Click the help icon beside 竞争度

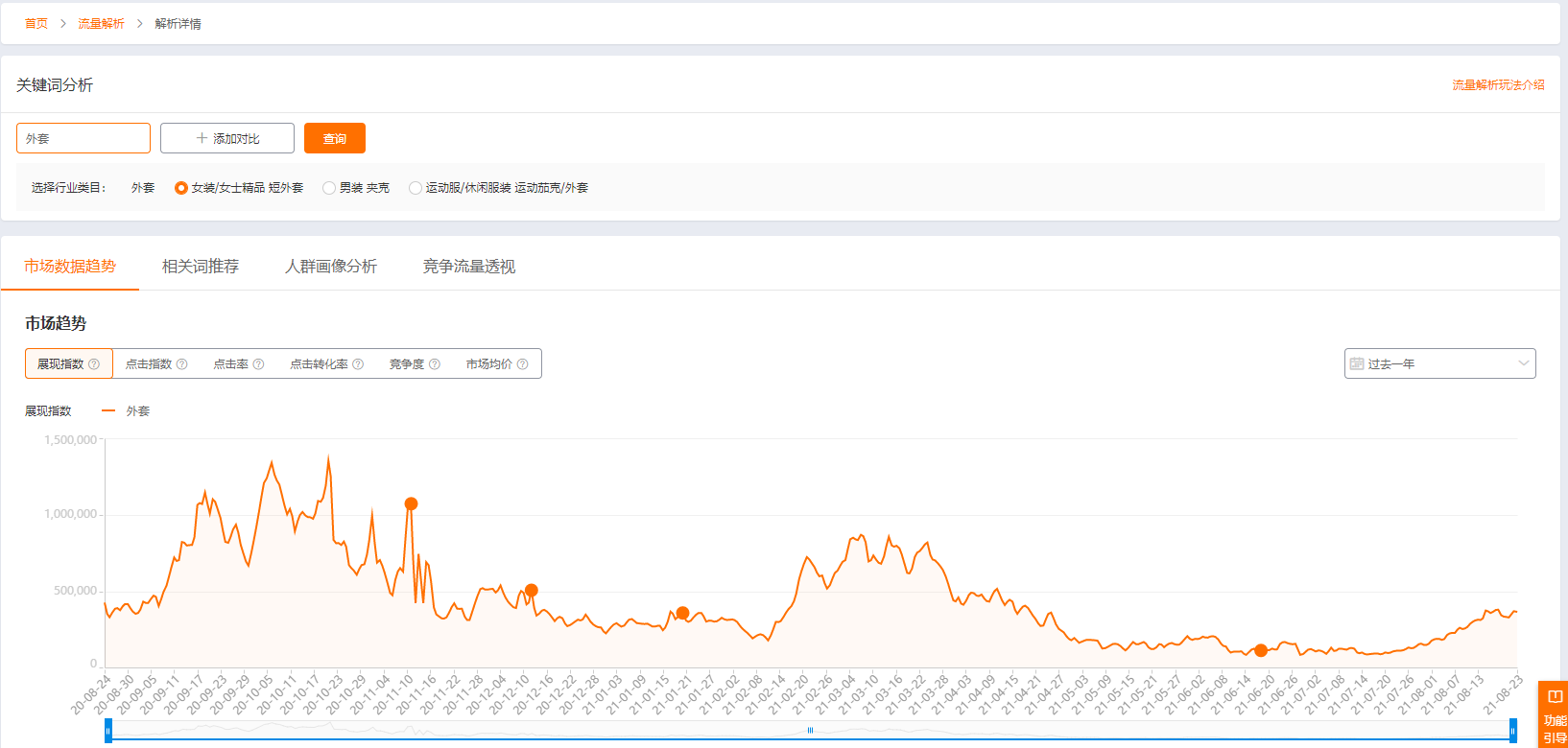pyautogui.click(x=435, y=364)
